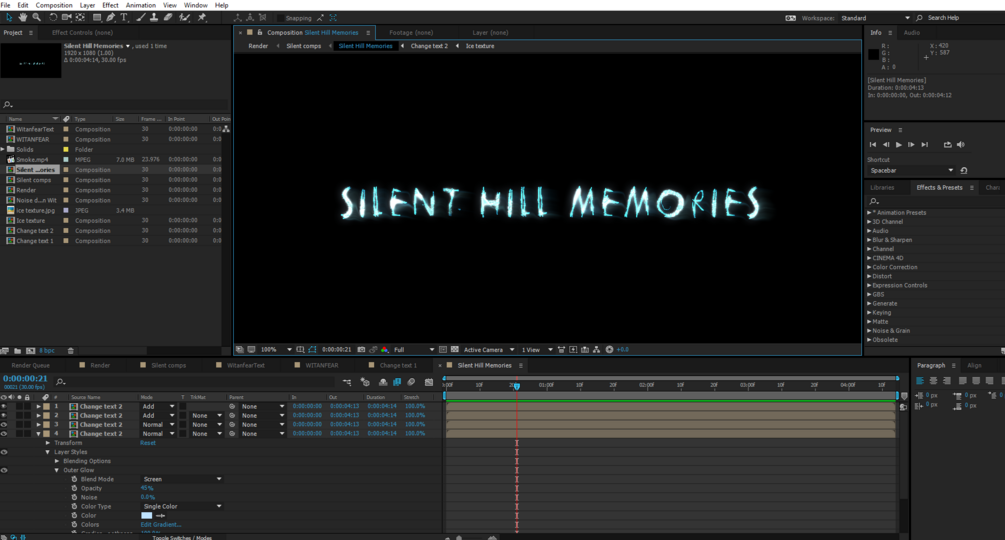
Task: Click the Opacity stopwatch in Outer Glow
Action: pos(74,488)
